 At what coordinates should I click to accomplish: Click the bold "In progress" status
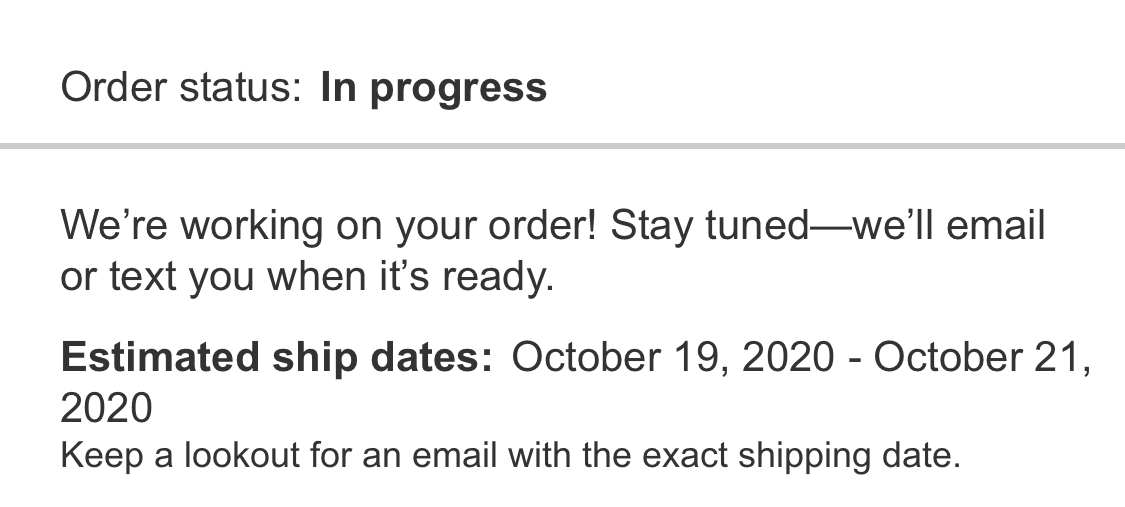pos(433,88)
